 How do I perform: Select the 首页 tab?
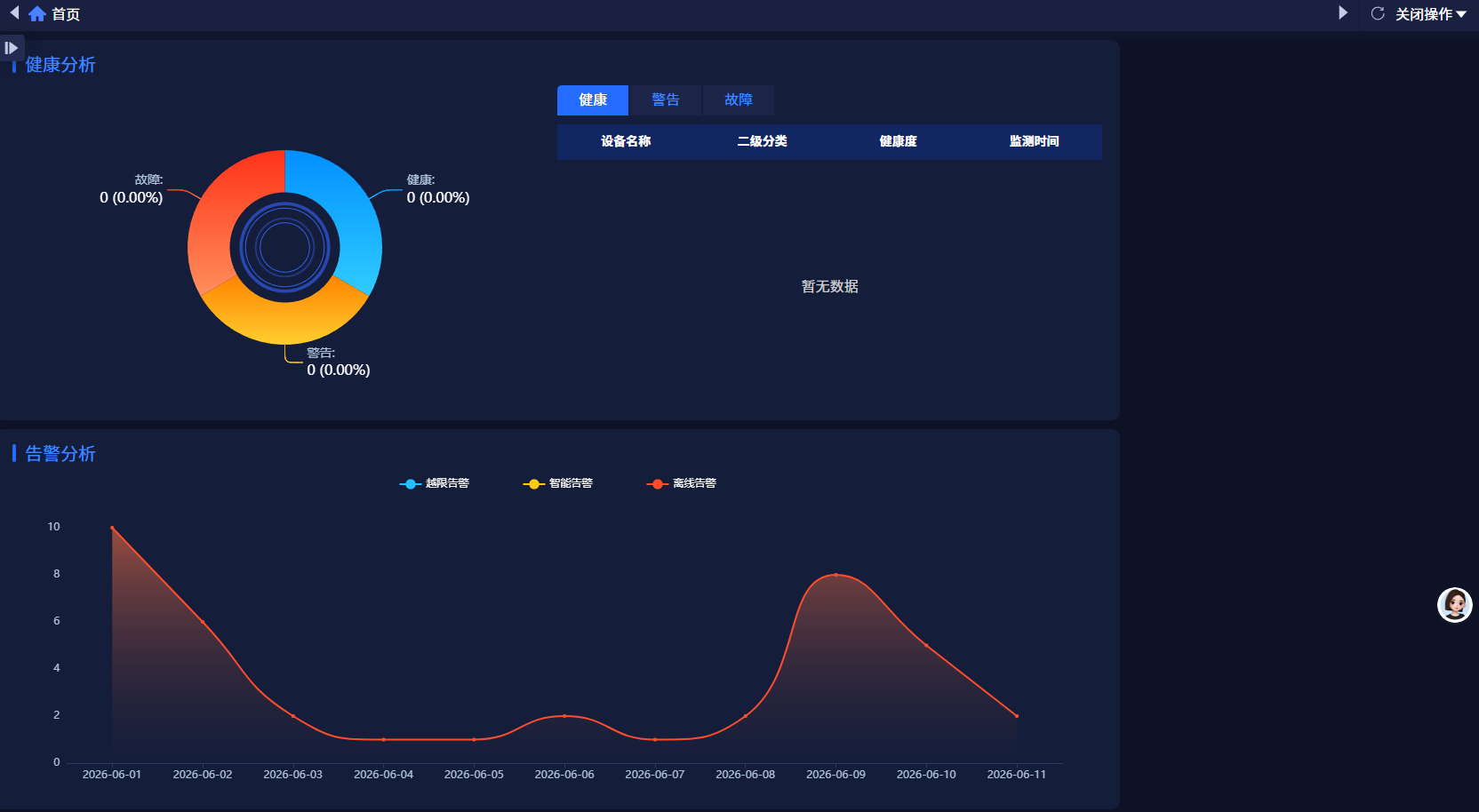[x=66, y=14]
